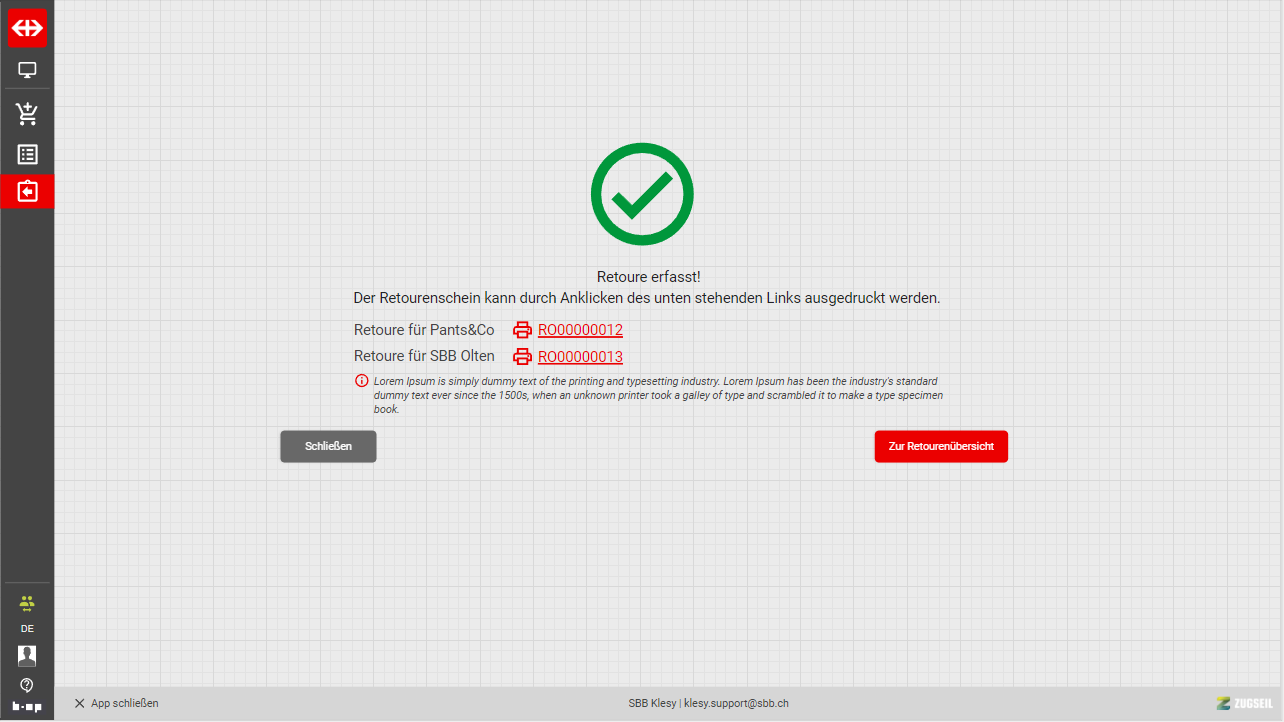Click the printer icon for Pants&Co return
Screen dimensions: 1284x722
[522, 330]
